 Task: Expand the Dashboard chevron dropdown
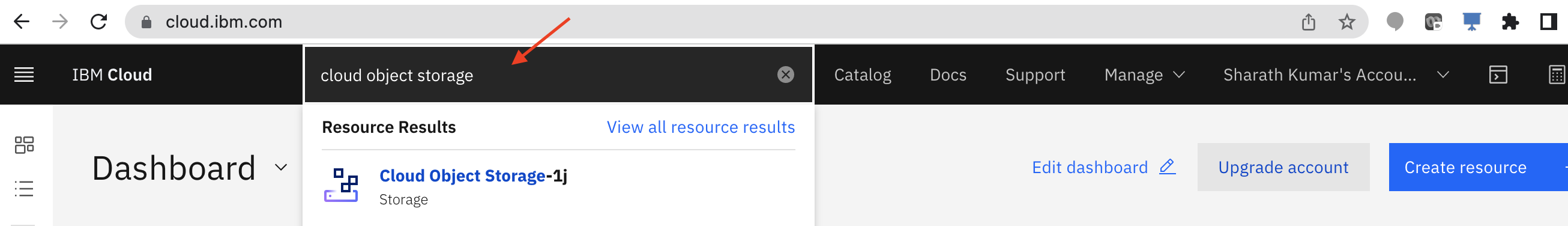pos(280,168)
